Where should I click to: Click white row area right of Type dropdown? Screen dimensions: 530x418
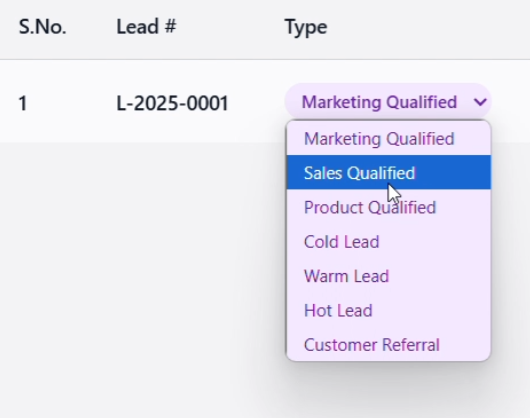(511, 102)
